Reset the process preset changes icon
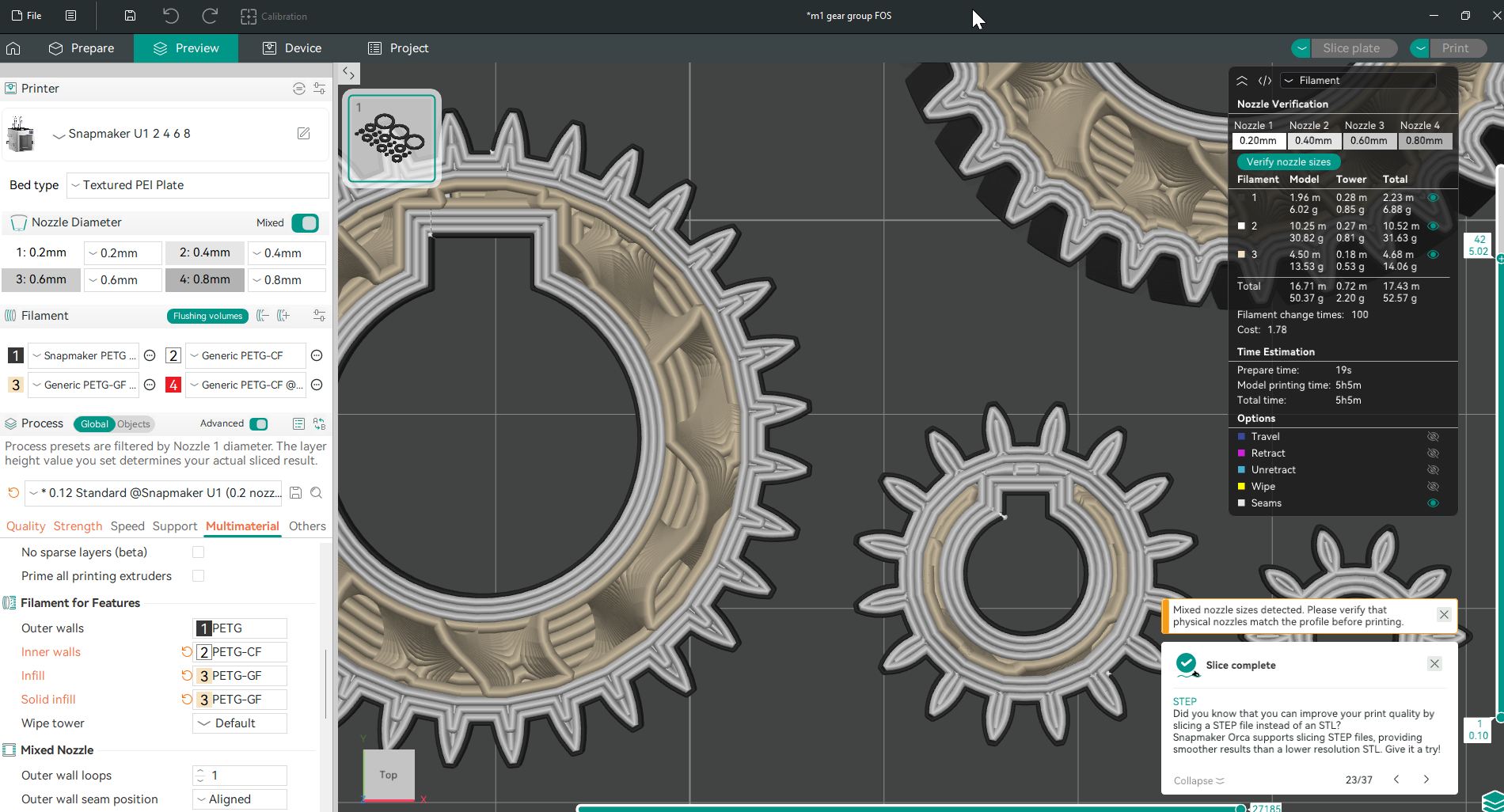This screenshot has width=1504, height=812. click(13, 493)
